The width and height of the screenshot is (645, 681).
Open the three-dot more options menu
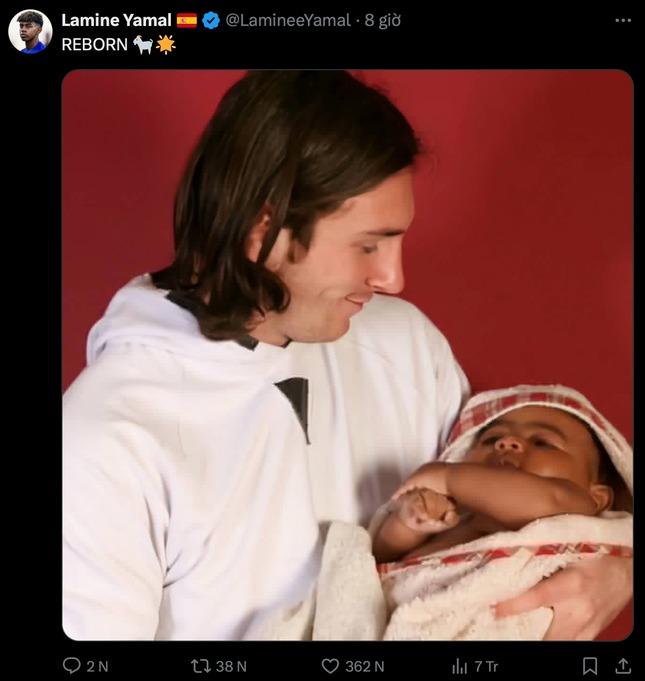[x=623, y=20]
